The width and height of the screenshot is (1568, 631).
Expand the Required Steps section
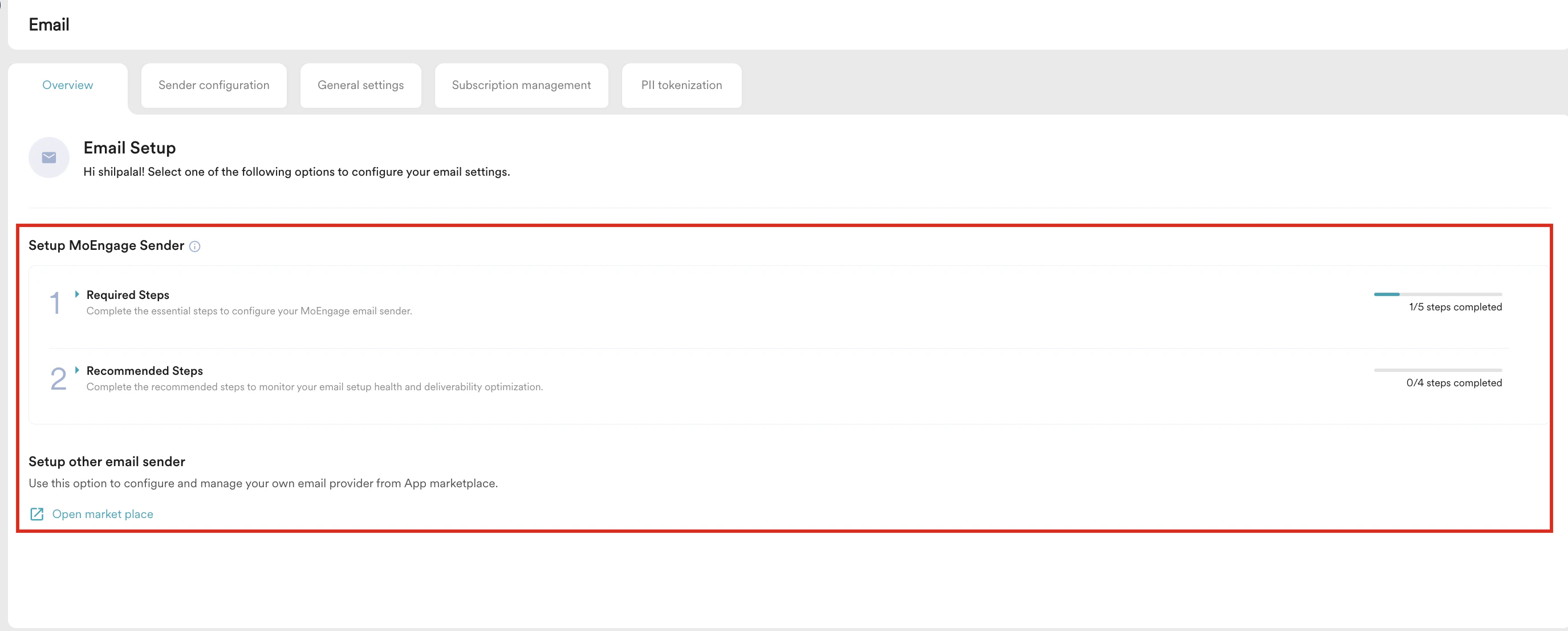pyautogui.click(x=77, y=294)
